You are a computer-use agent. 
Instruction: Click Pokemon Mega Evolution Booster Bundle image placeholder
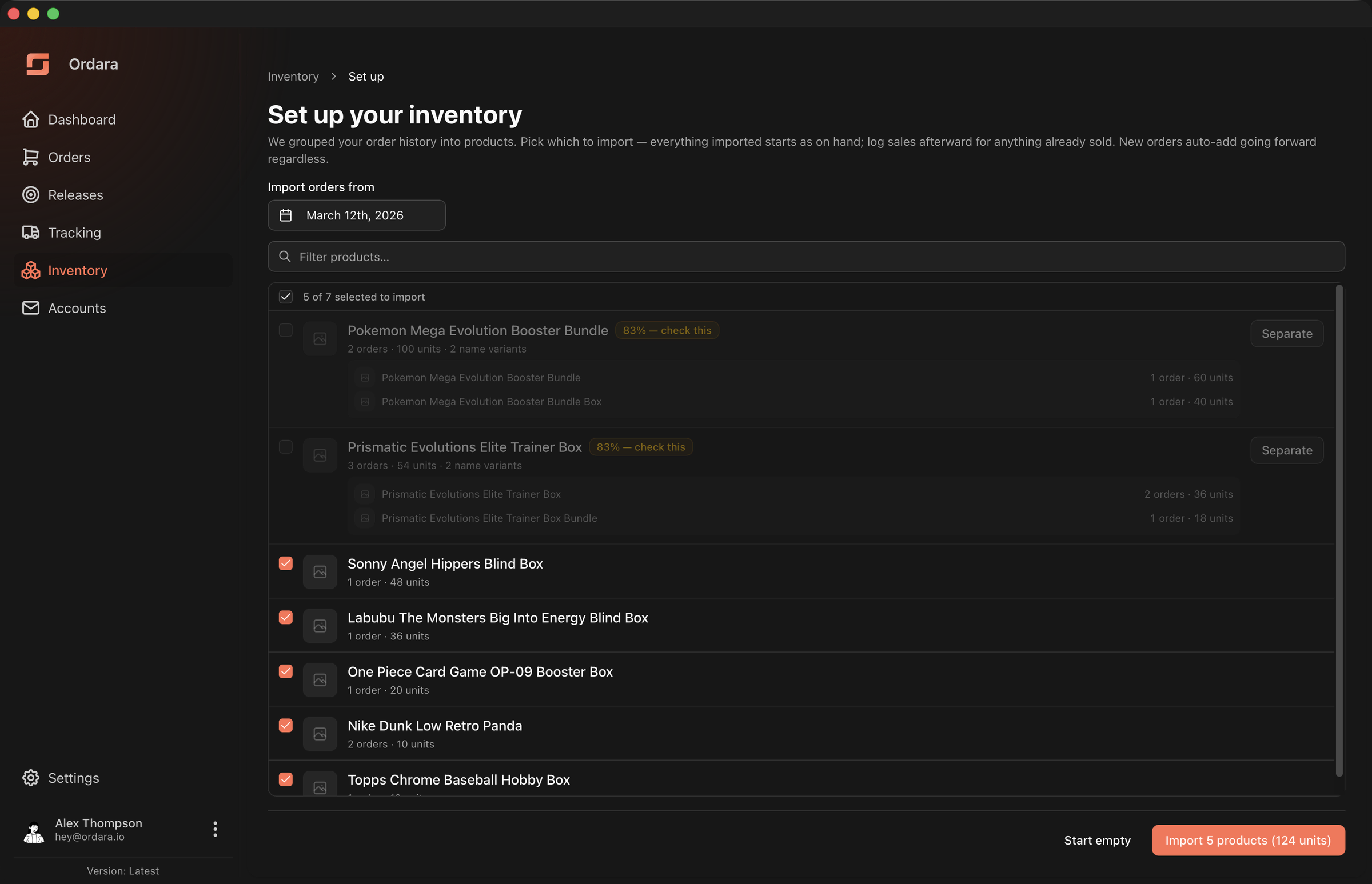click(x=320, y=339)
